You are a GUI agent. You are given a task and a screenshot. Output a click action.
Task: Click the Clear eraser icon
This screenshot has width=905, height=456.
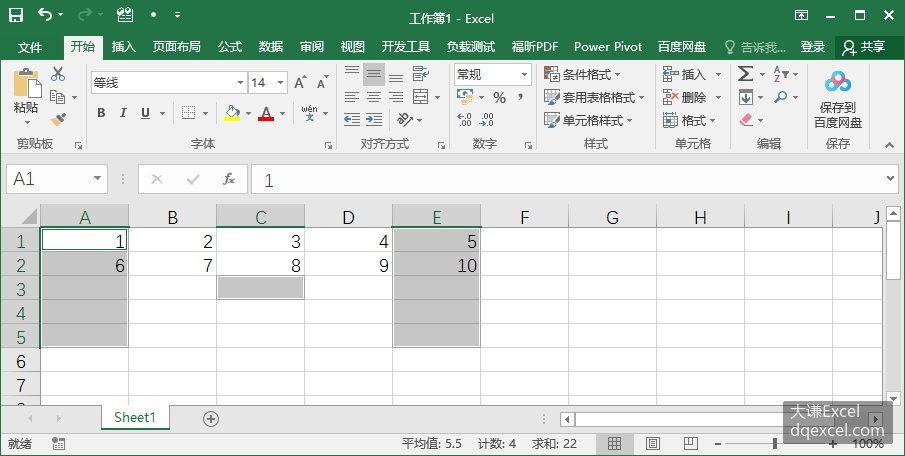coord(746,119)
